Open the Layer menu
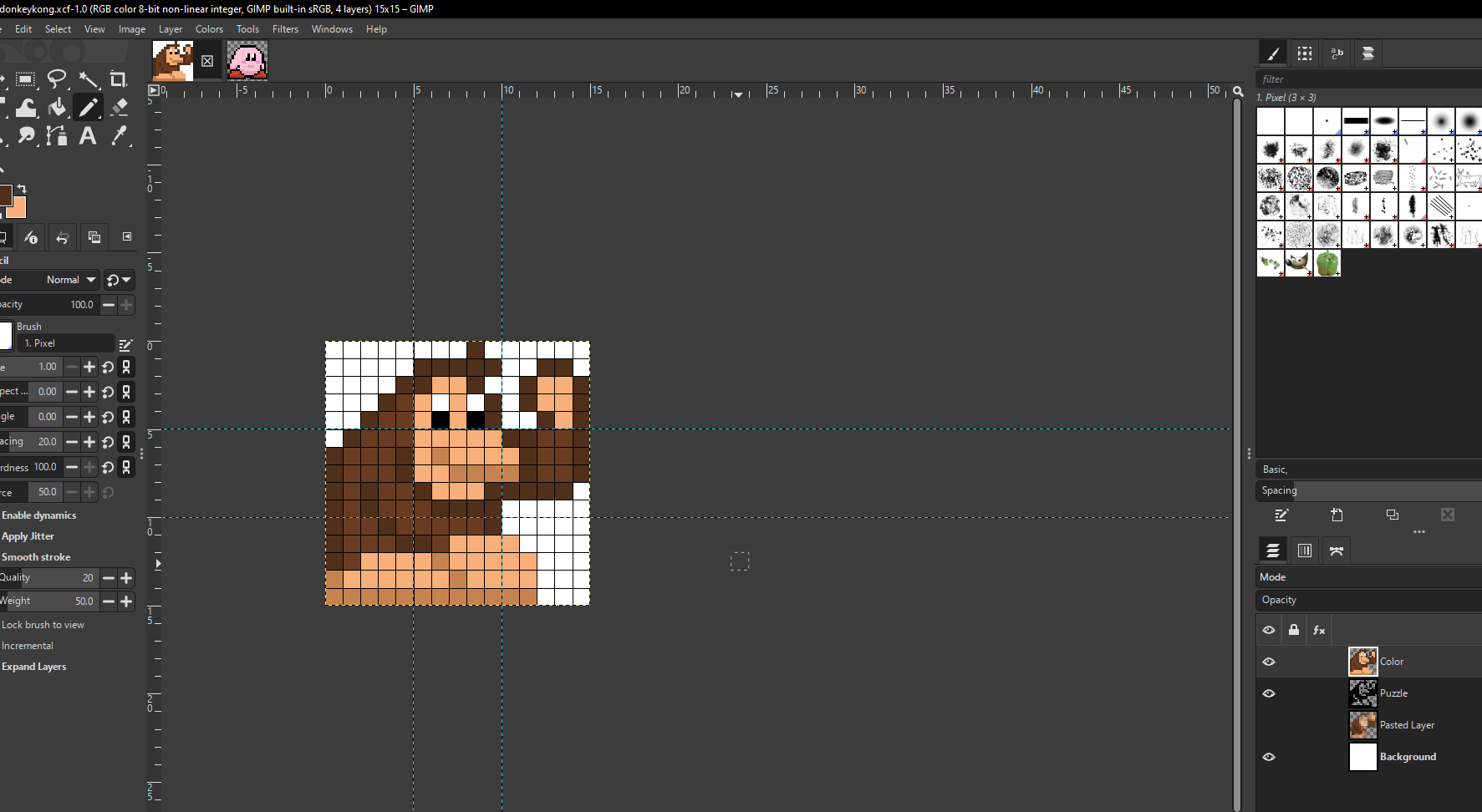The width and height of the screenshot is (1482, 812). tap(171, 29)
